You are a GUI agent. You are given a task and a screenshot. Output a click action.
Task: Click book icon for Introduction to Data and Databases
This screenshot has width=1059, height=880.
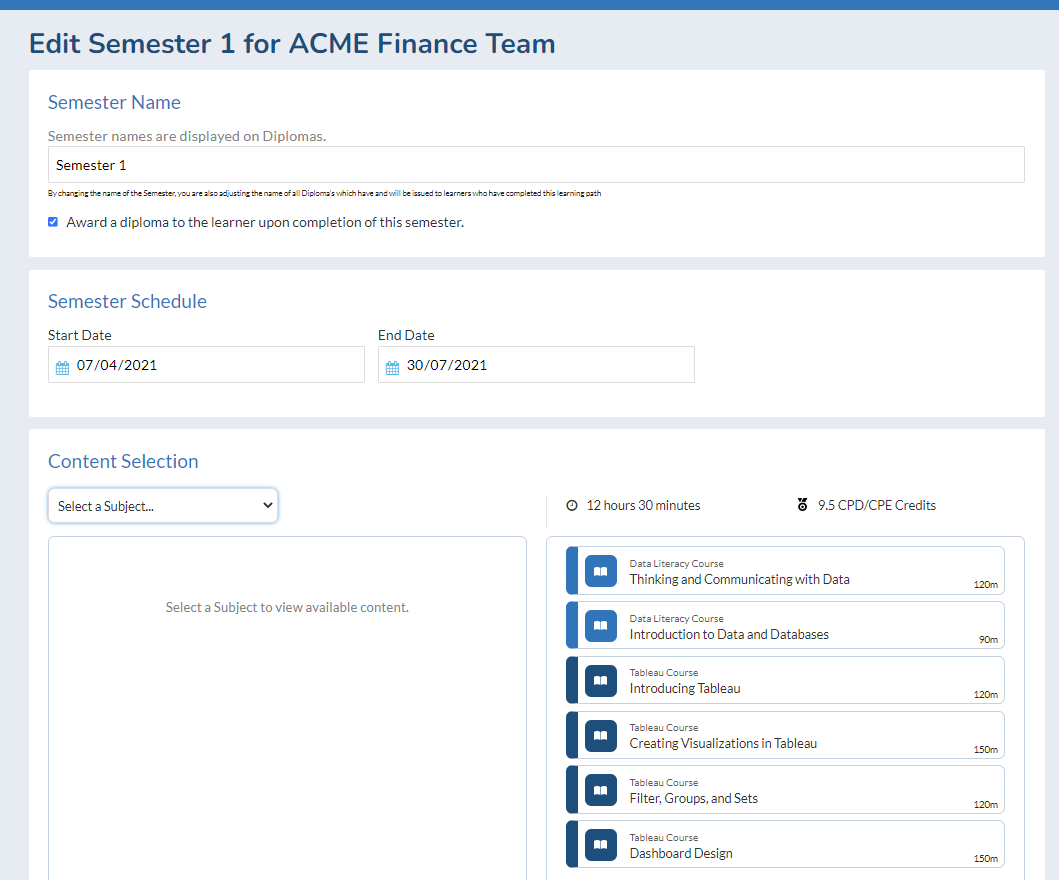coord(600,626)
